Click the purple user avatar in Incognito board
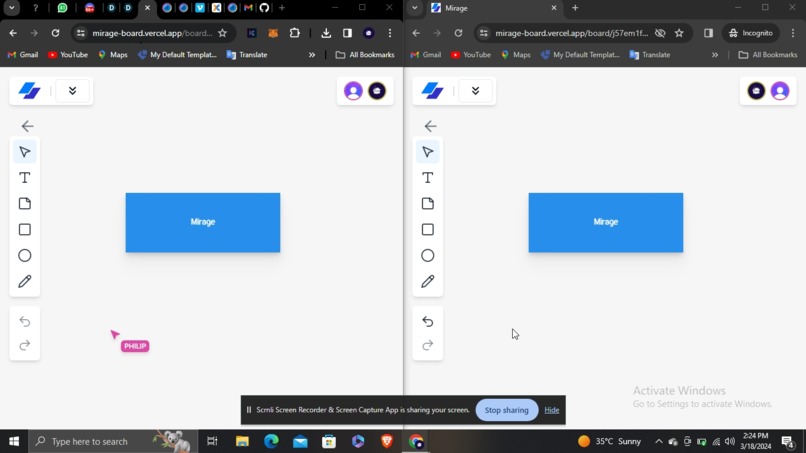Viewport: 806px width, 453px height. point(780,91)
